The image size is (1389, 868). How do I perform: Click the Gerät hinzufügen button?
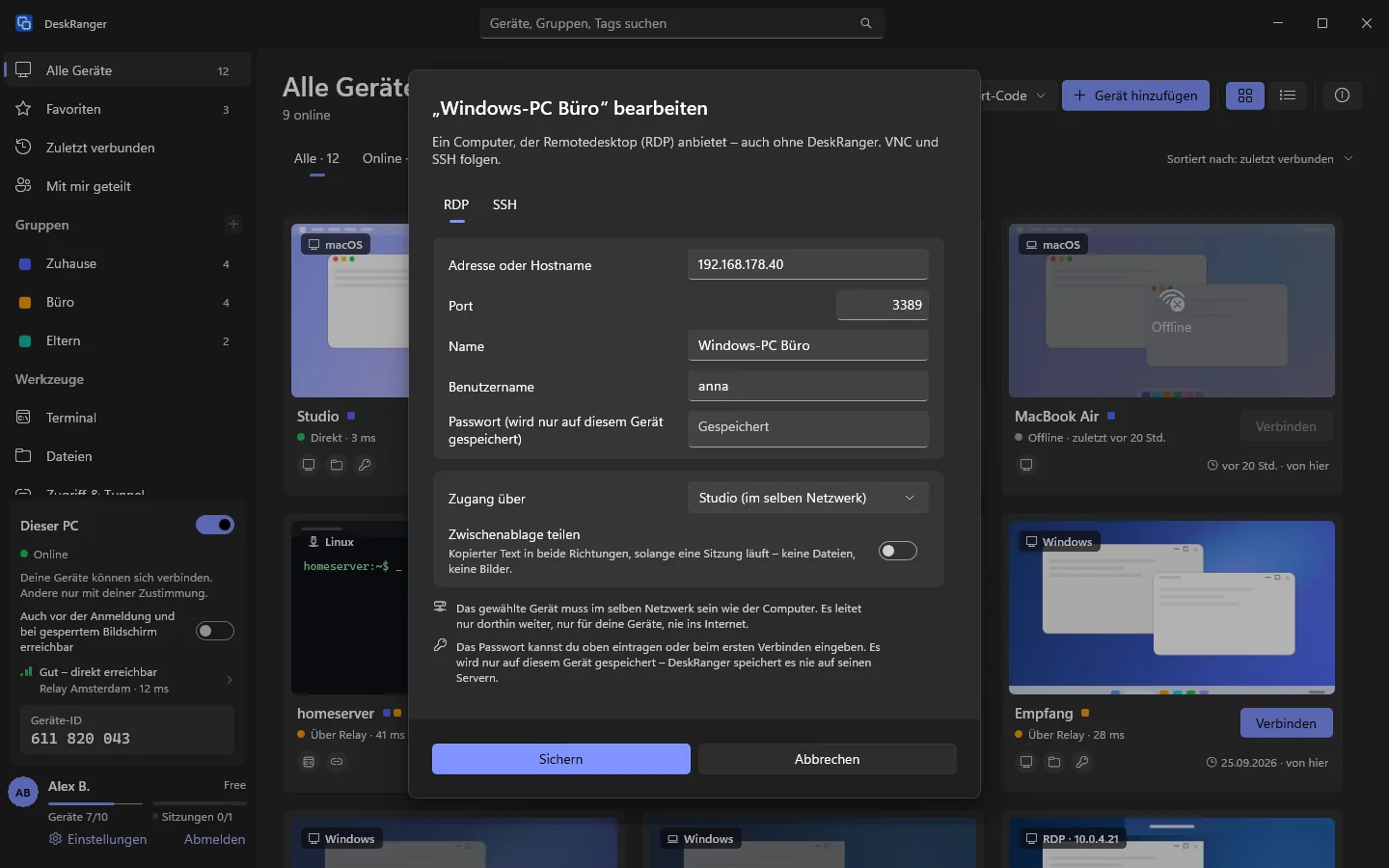click(x=1135, y=95)
